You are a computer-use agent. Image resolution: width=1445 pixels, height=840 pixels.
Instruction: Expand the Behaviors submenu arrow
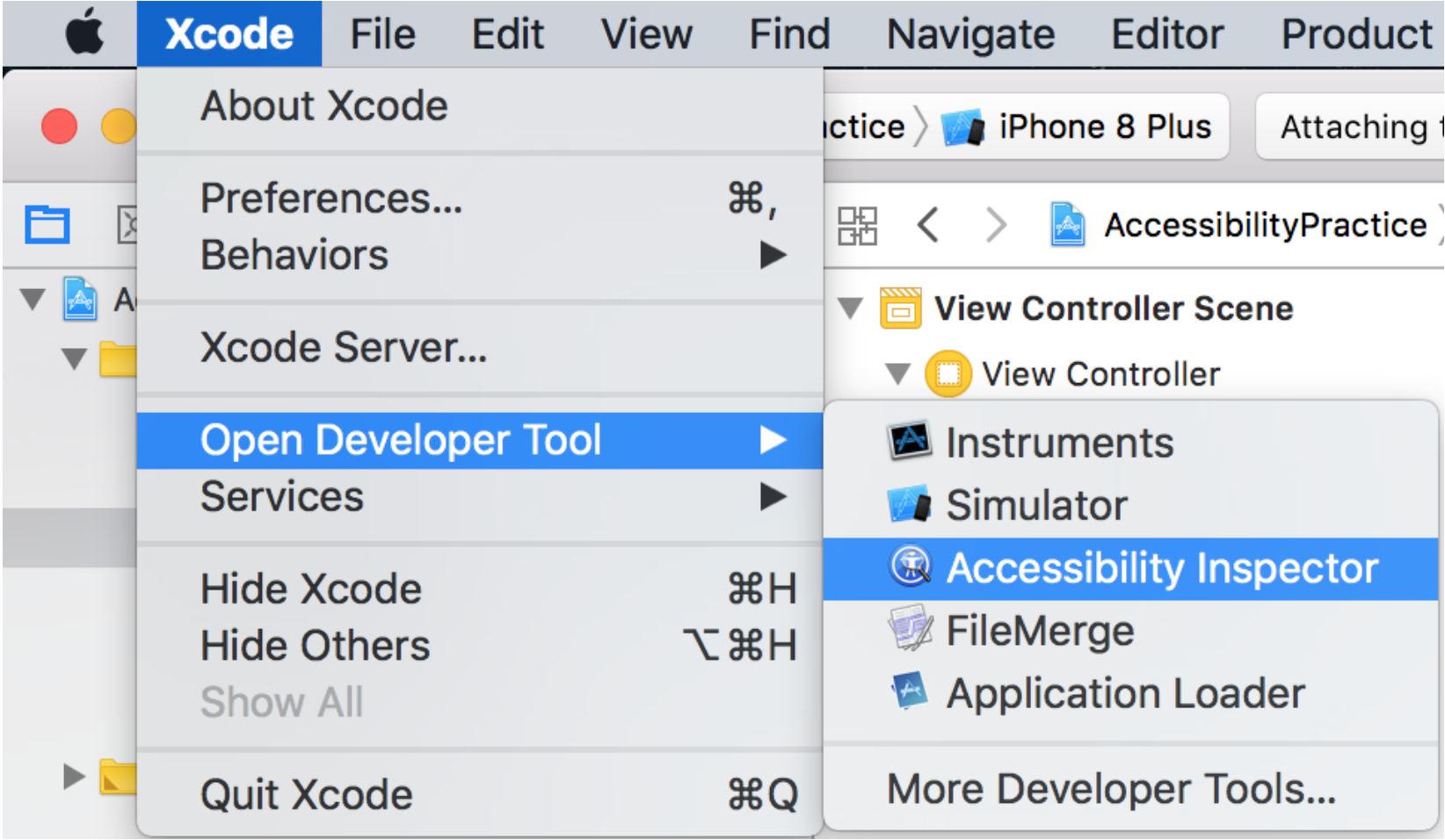(773, 256)
